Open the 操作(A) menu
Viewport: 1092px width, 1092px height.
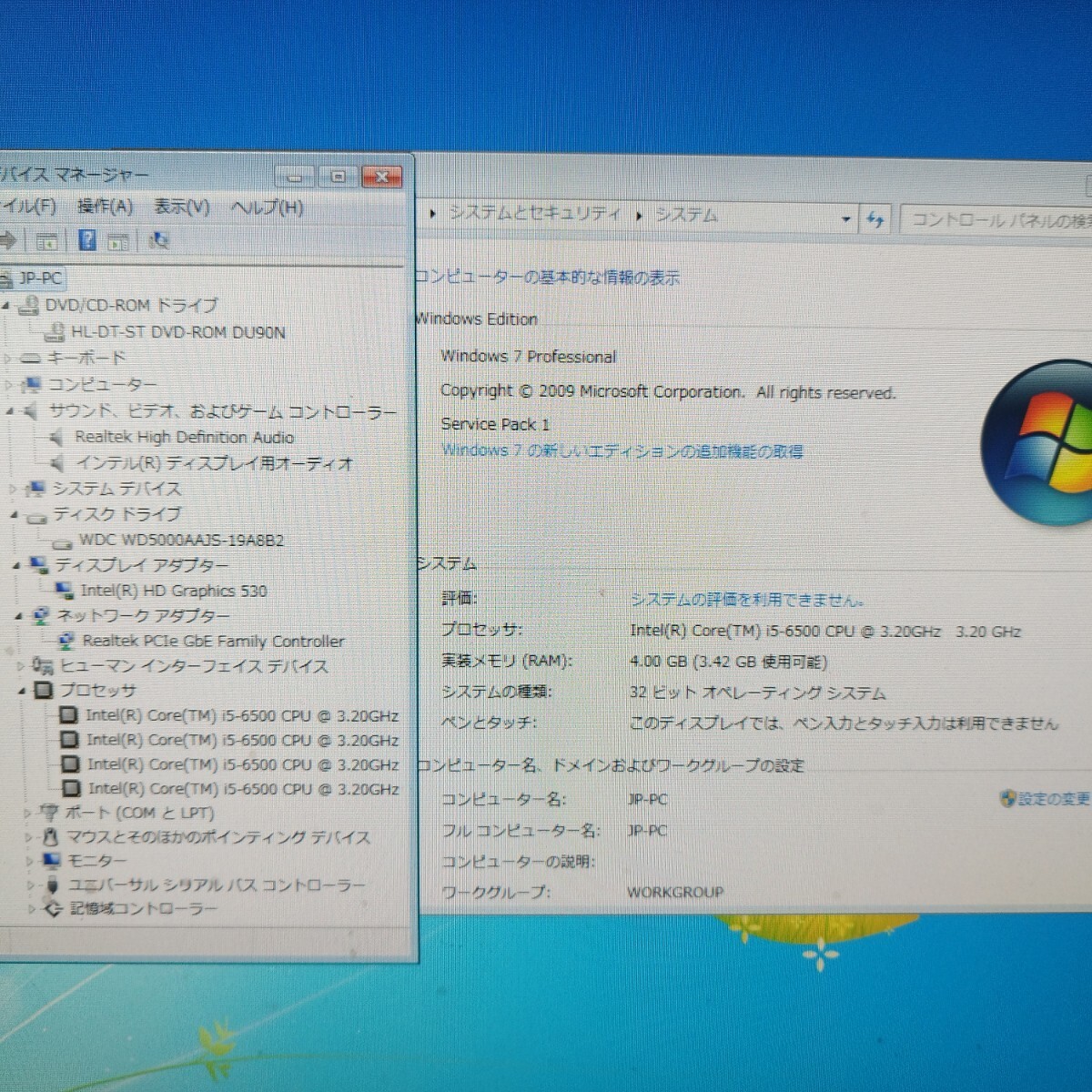[x=105, y=207]
